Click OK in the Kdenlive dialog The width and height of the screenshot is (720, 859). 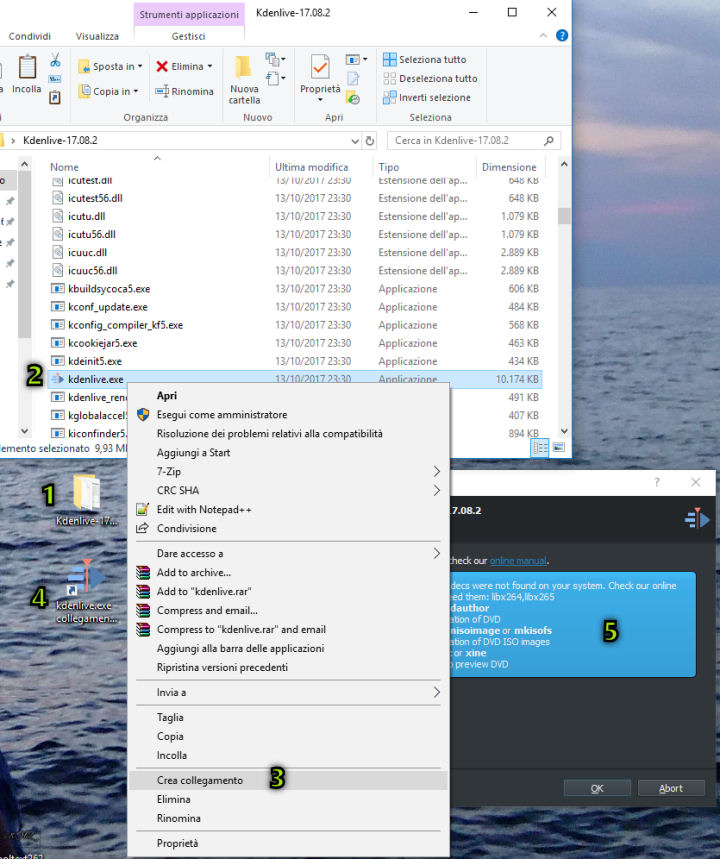pyautogui.click(x=597, y=788)
